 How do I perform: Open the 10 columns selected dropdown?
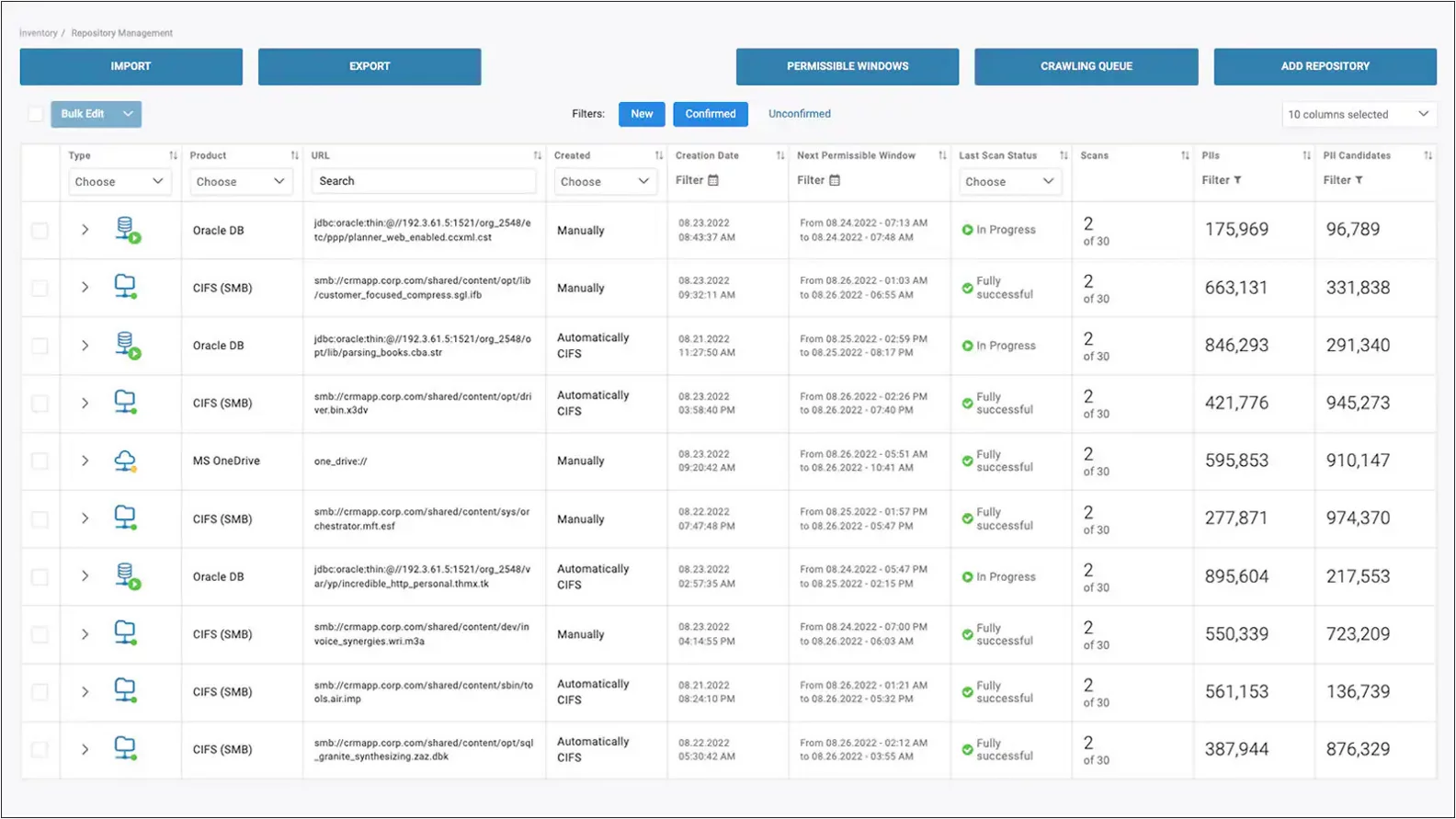click(x=1358, y=114)
